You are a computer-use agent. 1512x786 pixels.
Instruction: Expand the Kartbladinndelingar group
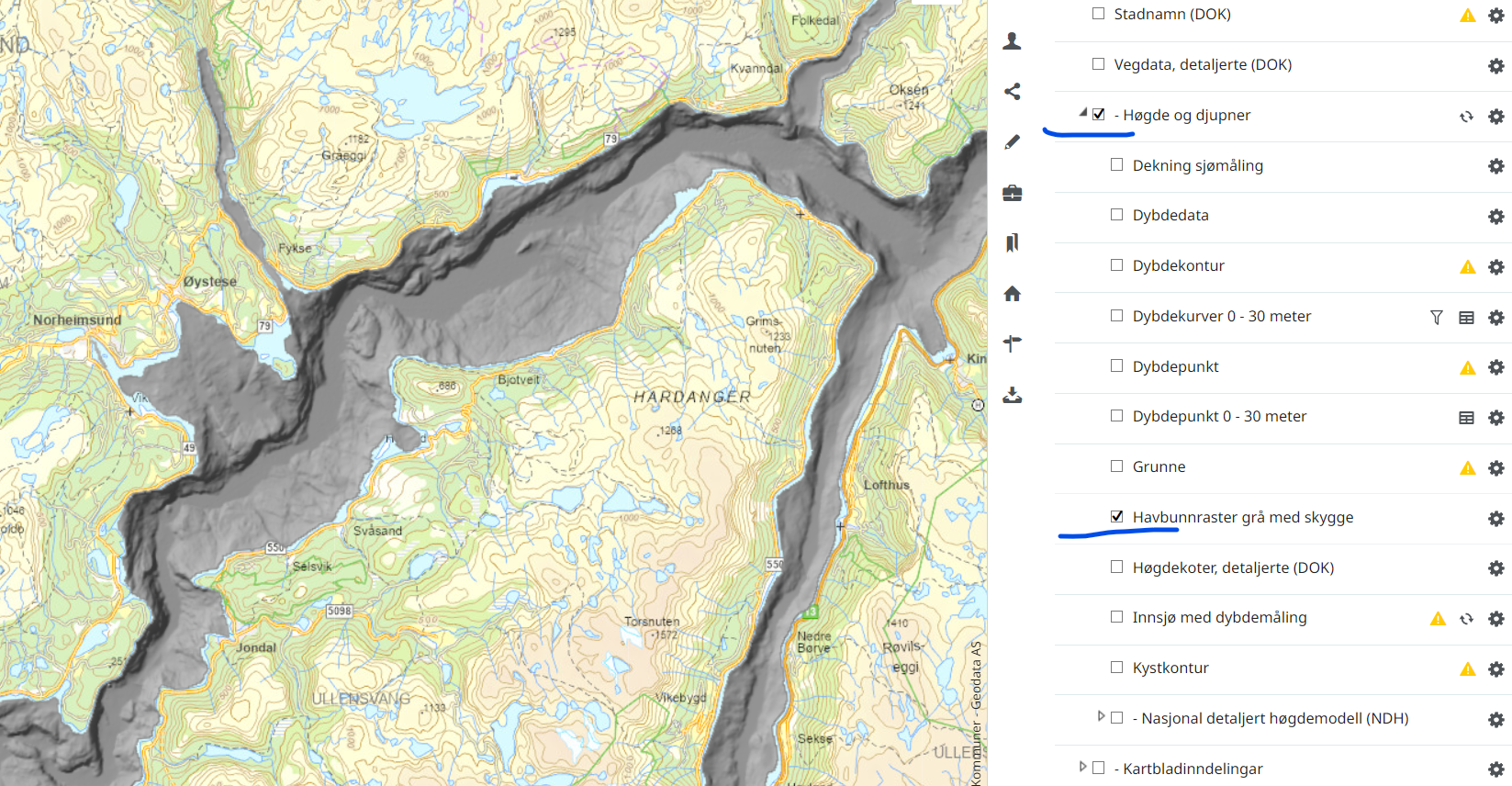[x=1082, y=767]
